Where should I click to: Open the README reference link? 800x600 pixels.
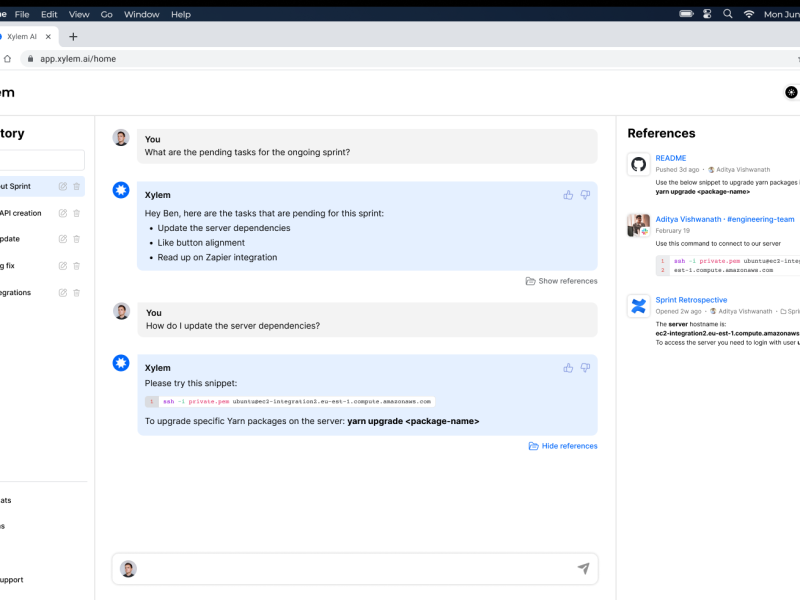[x=670, y=158]
